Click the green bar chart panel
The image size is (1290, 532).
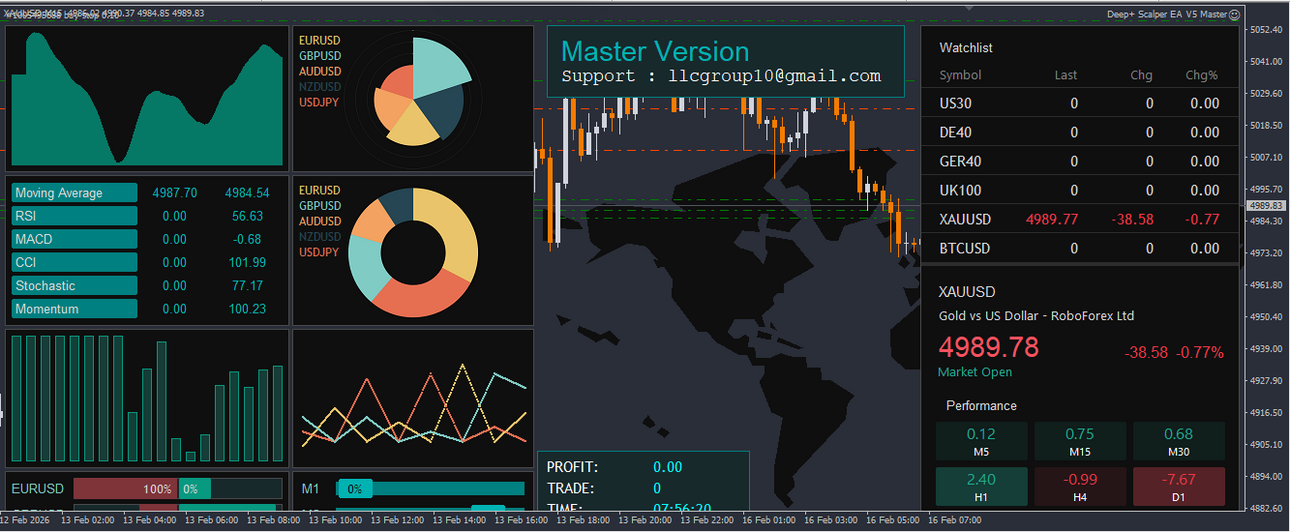[147, 398]
